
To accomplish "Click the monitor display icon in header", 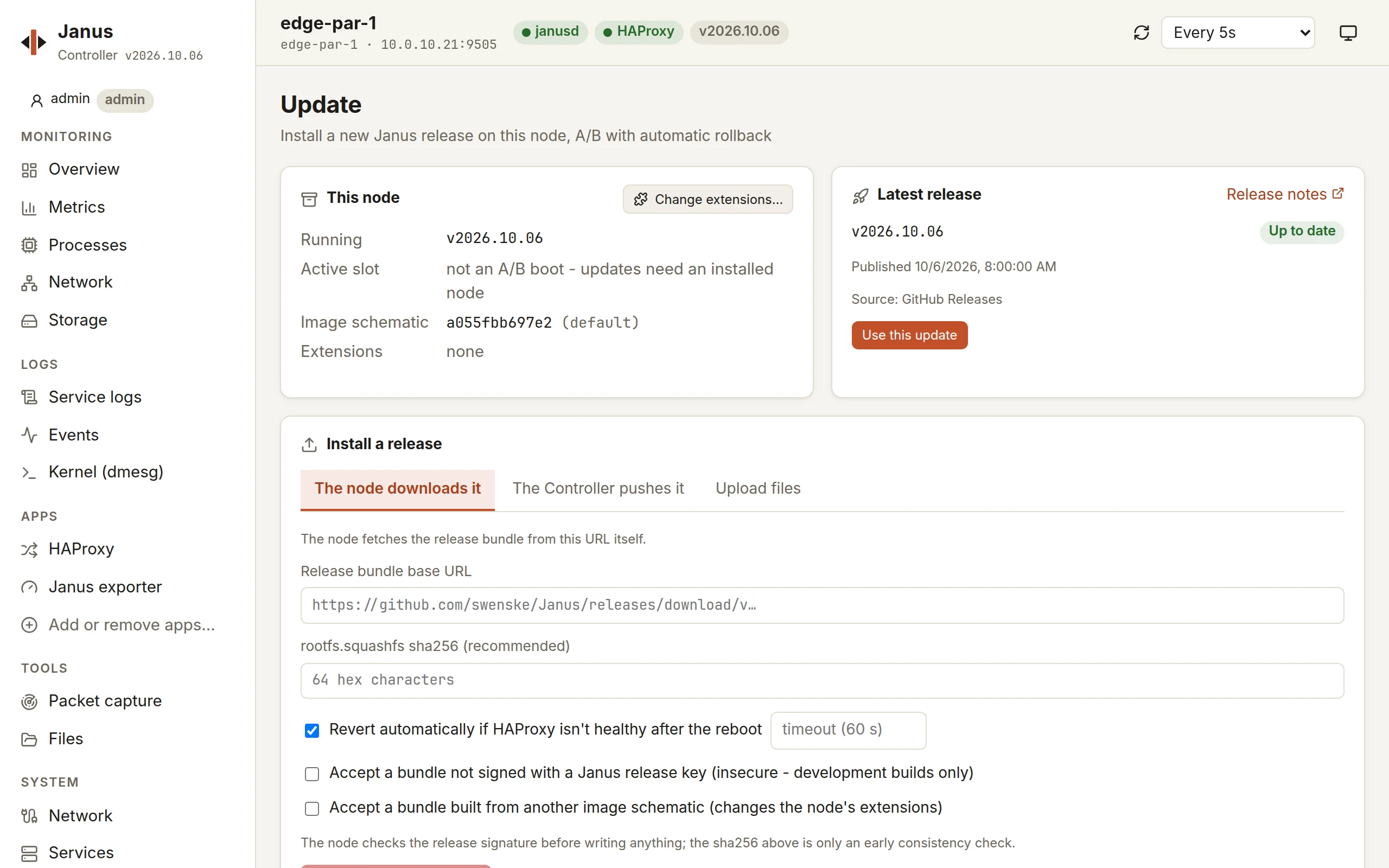I will pyautogui.click(x=1348, y=33).
